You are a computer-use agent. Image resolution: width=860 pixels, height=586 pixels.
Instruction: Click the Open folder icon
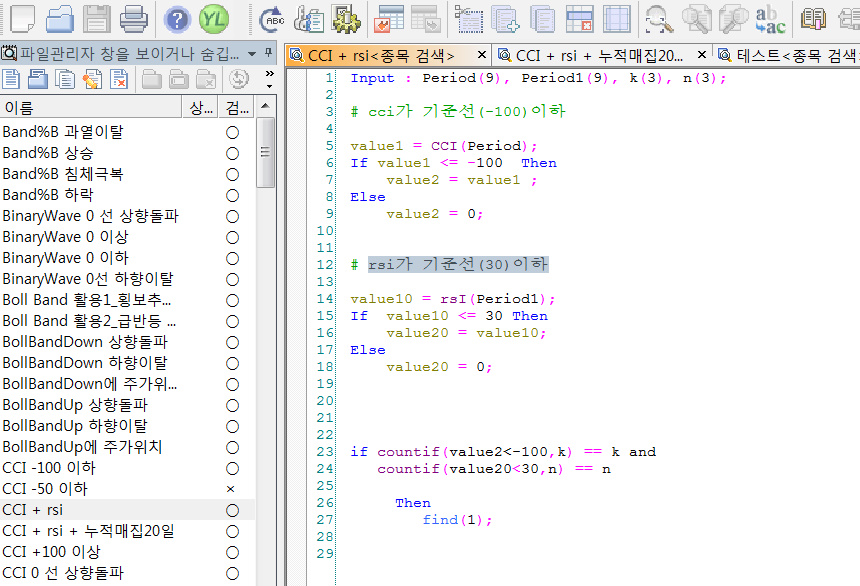[60, 17]
